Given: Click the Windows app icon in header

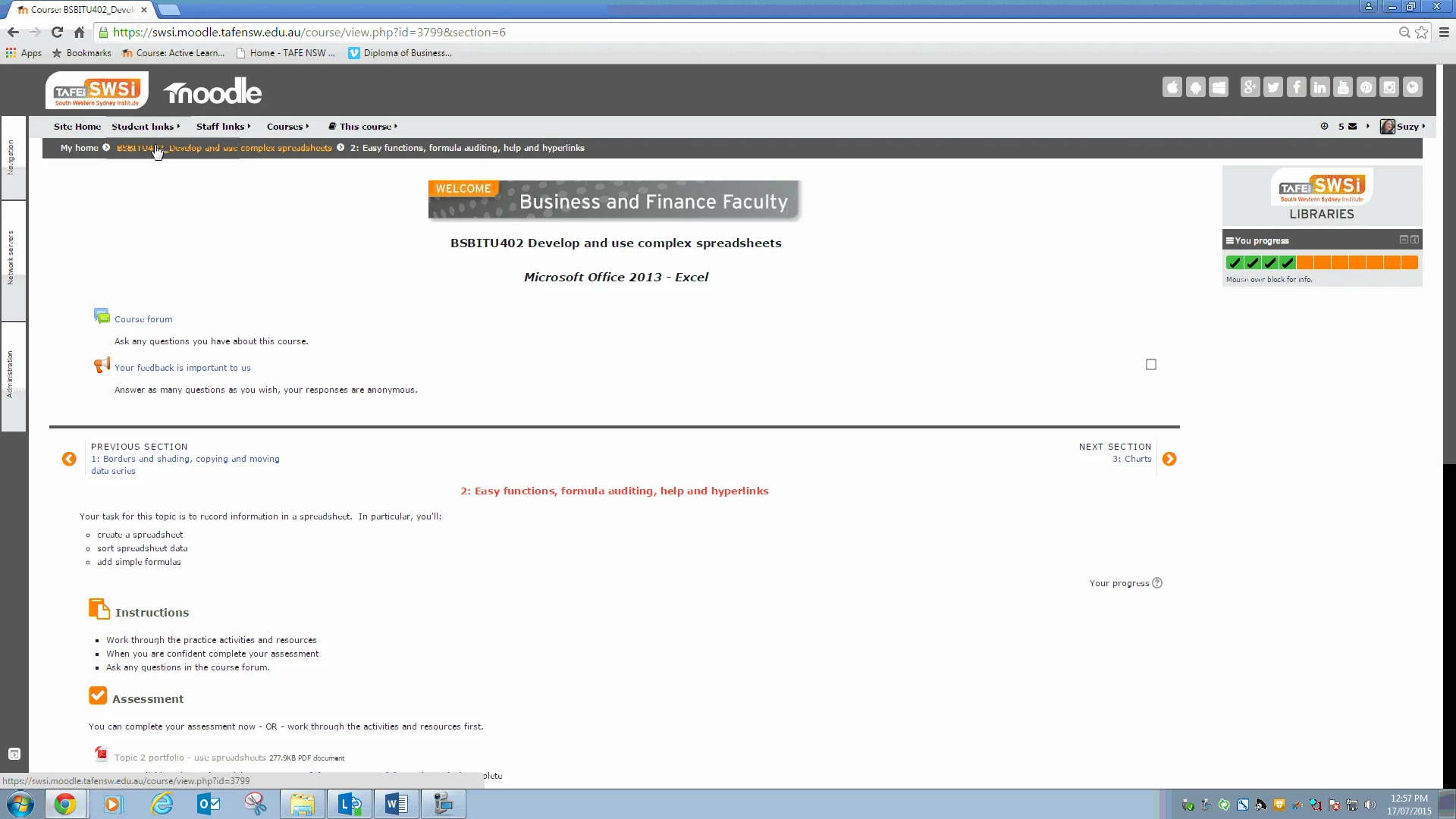Looking at the screenshot, I should click(x=1219, y=87).
